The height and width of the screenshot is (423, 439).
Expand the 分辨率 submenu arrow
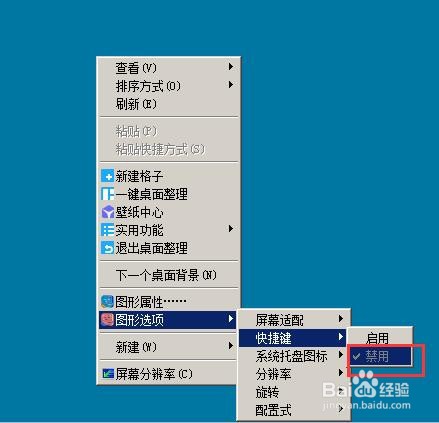pos(341,373)
